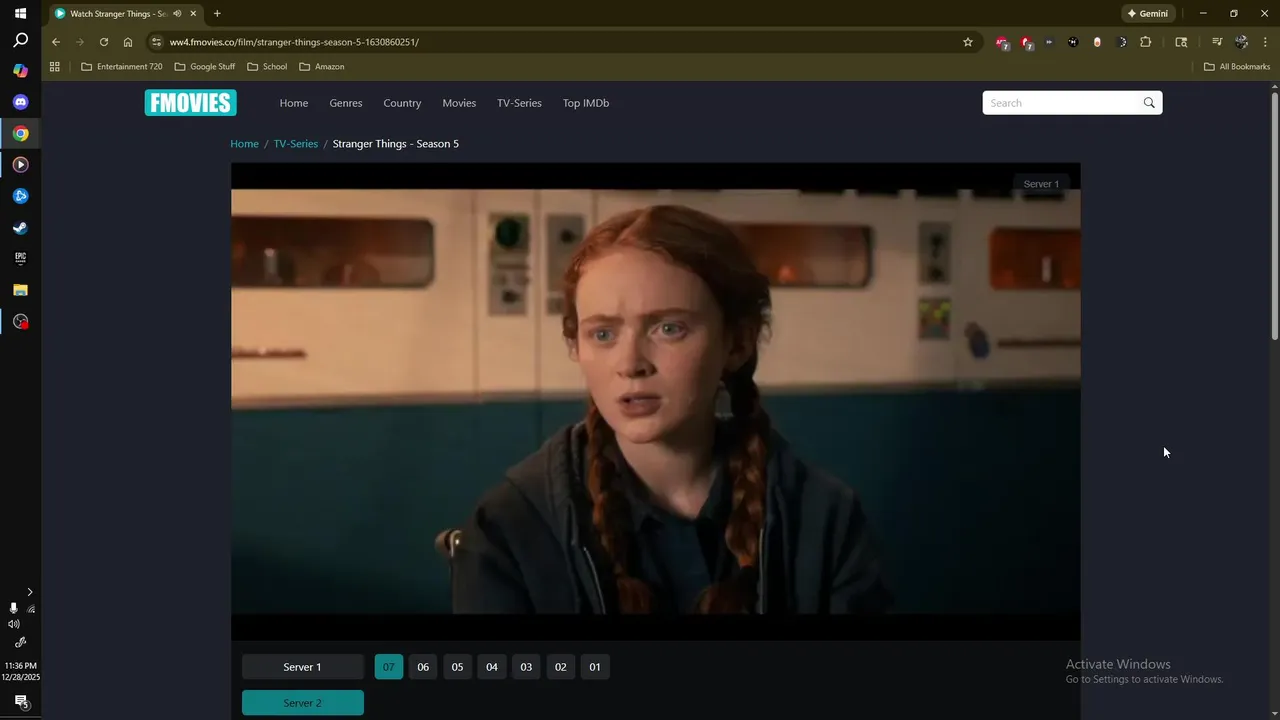Click the page vertical scrollbar
This screenshot has height=720, width=1280.
pyautogui.click(x=1275, y=215)
